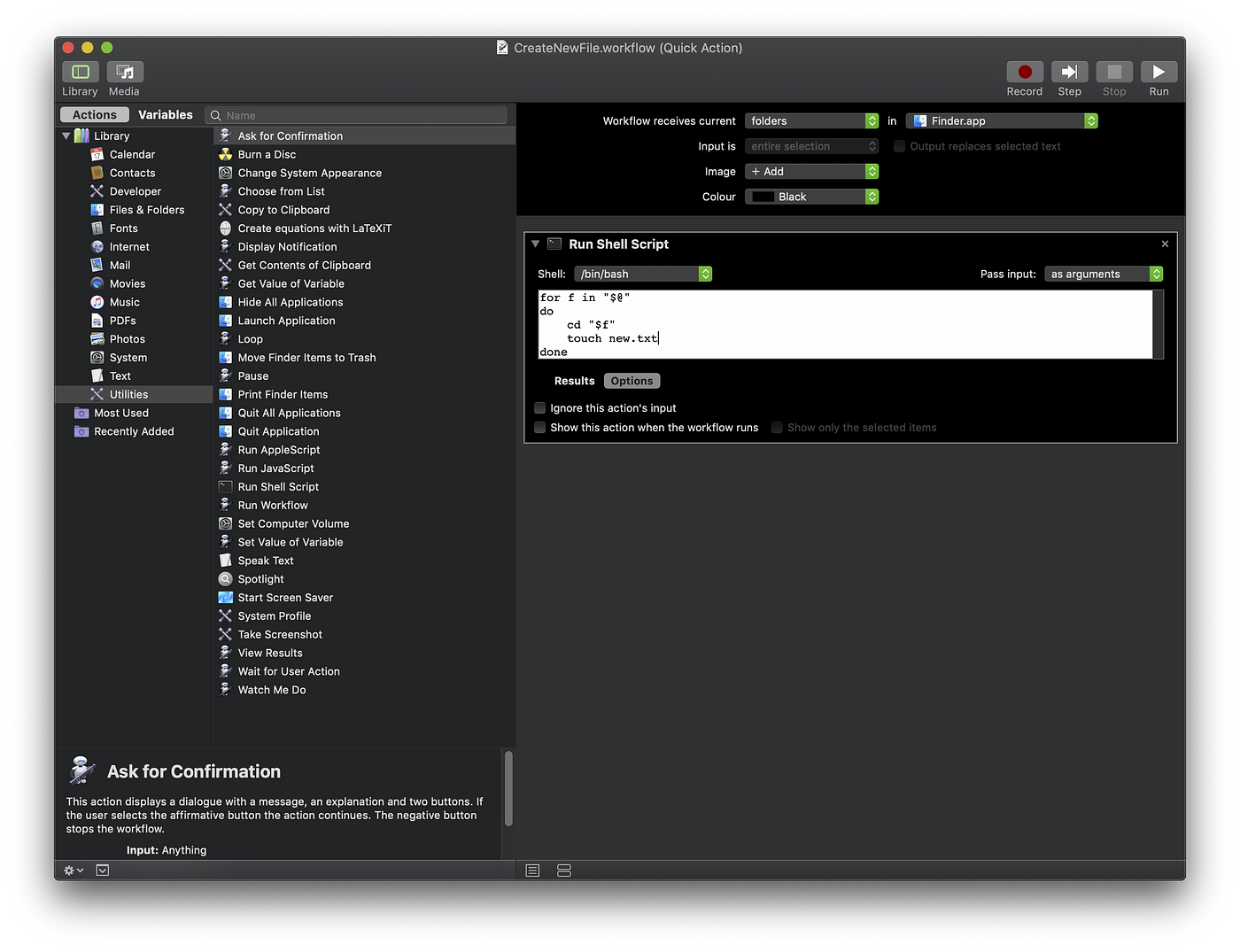Select the Developer category icon

pos(97,191)
